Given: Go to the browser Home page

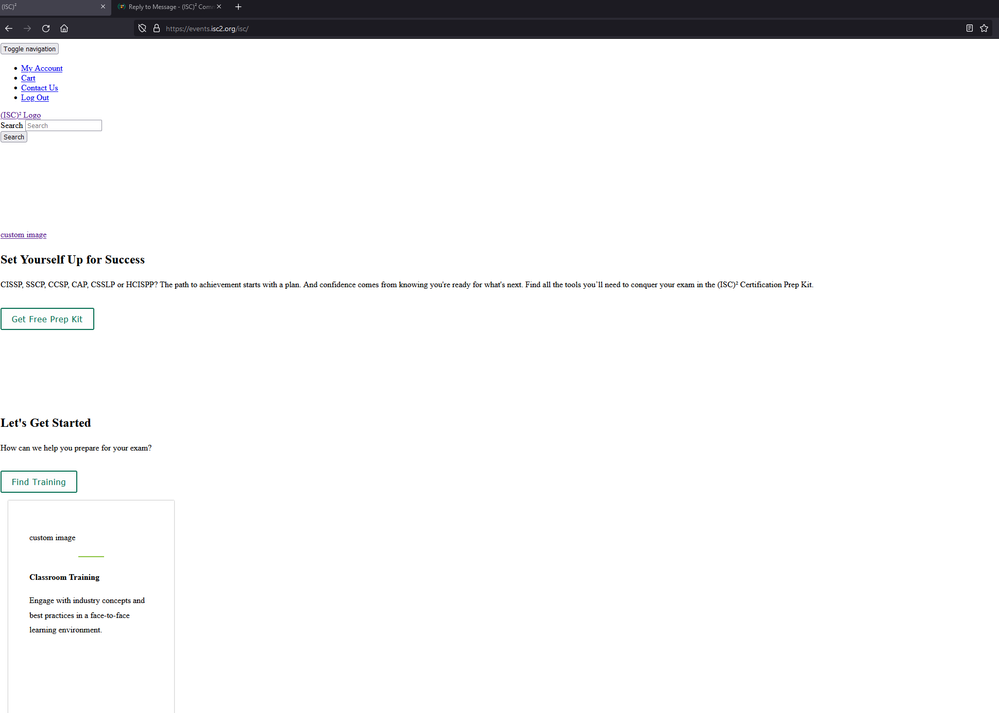Looking at the screenshot, I should point(64,28).
